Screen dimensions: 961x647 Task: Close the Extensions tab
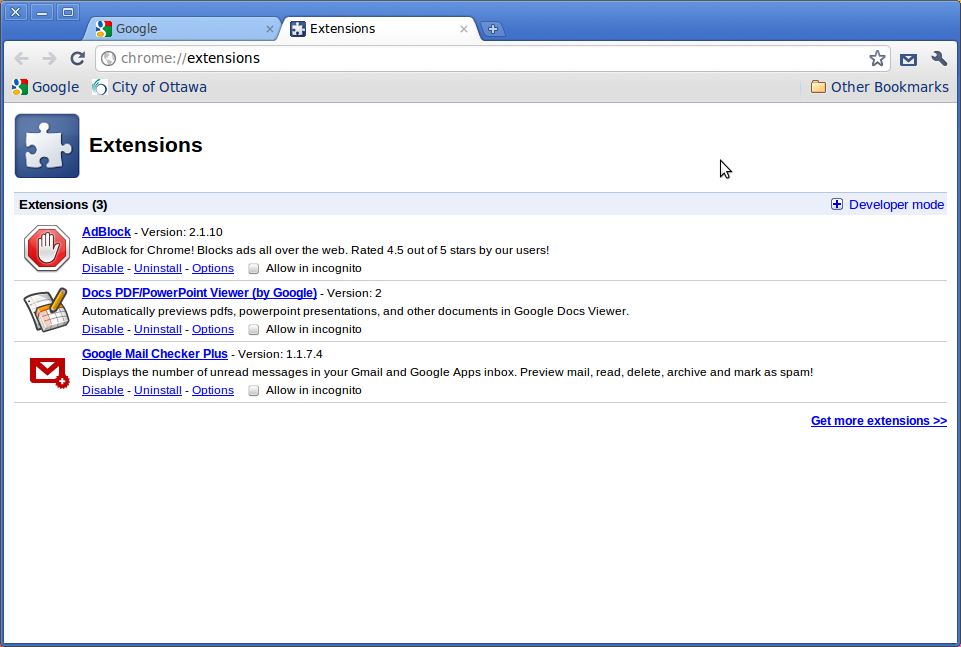(464, 29)
